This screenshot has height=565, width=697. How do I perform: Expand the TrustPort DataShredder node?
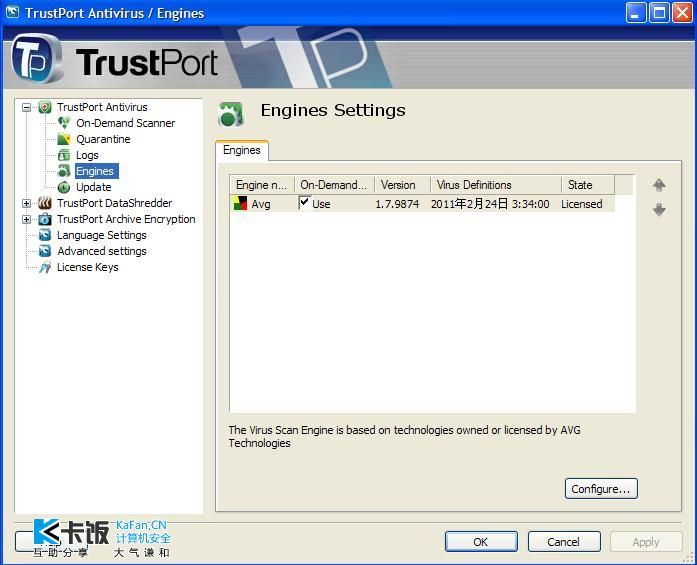click(27, 204)
